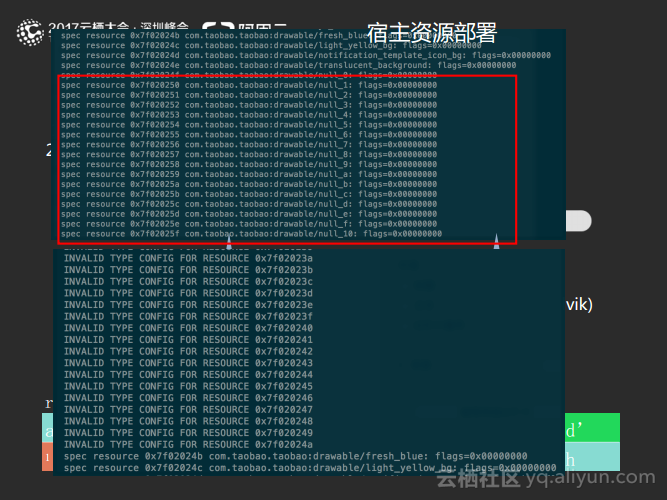Image resolution: width=667 pixels, height=500 pixels.
Task: Select the translucent_background resource line
Action: [288, 65]
